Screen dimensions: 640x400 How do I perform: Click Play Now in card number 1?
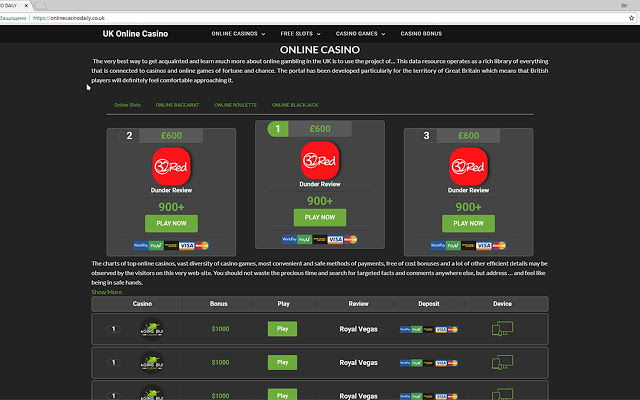click(x=320, y=217)
